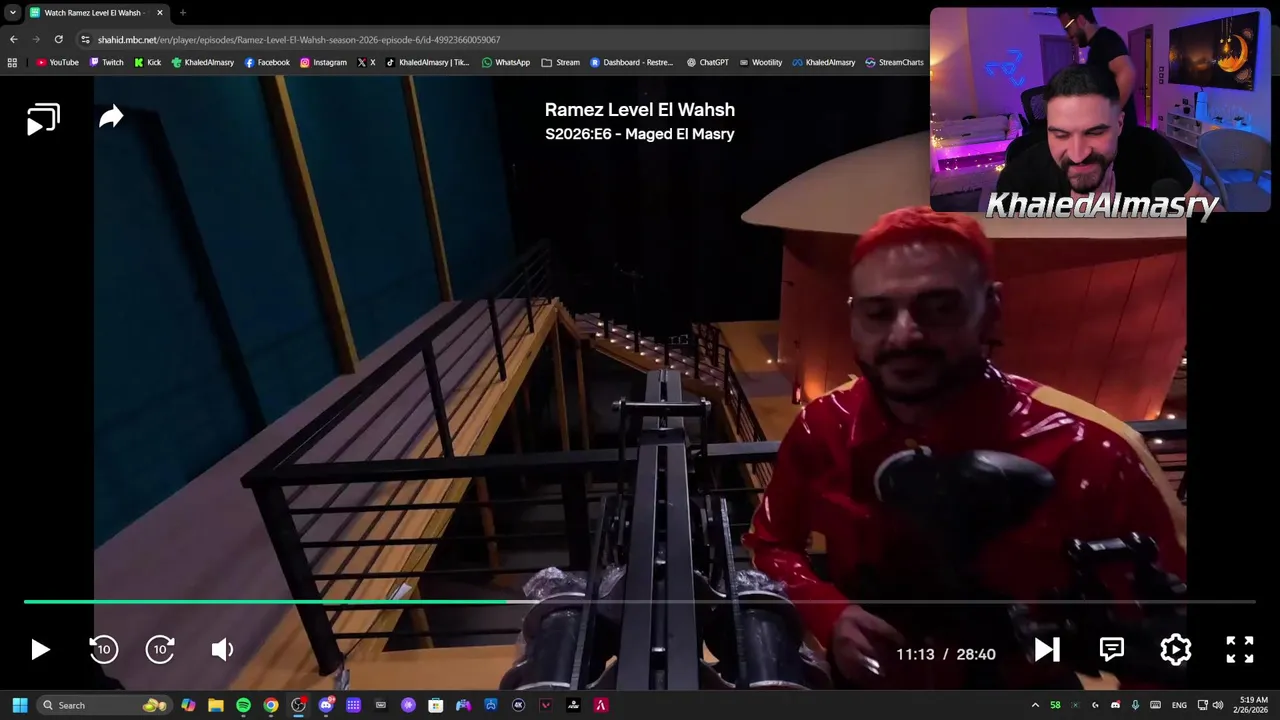Open the Windows Start menu
This screenshot has width=1280, height=720.
click(19, 705)
